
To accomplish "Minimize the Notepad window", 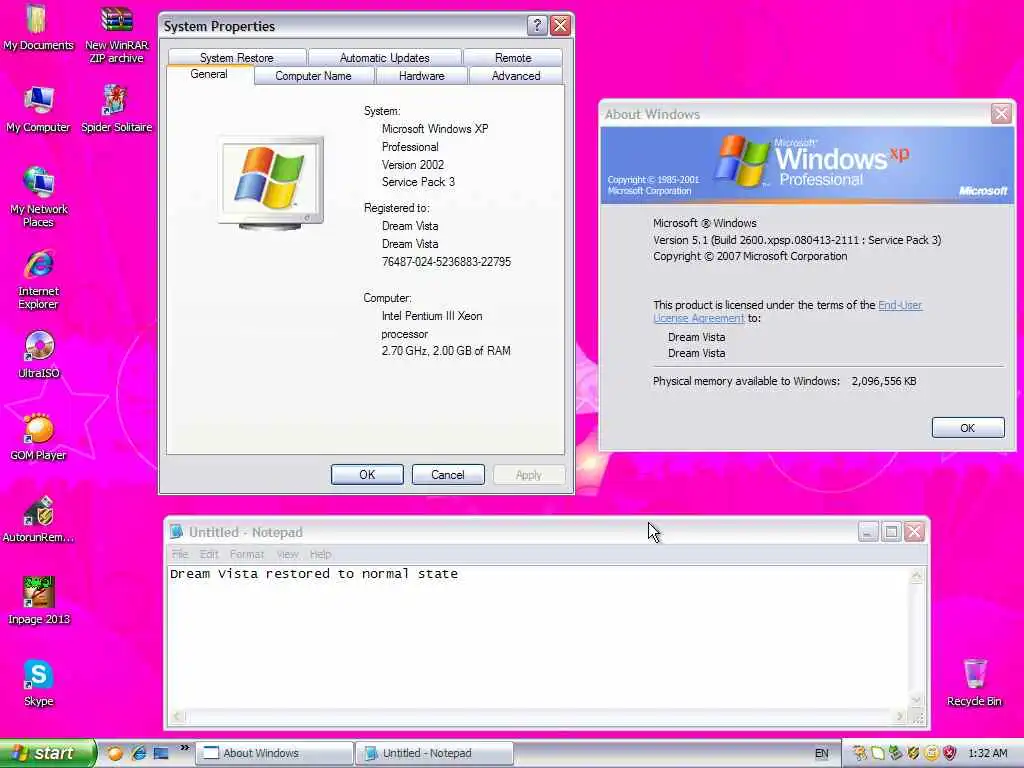I will [867, 532].
